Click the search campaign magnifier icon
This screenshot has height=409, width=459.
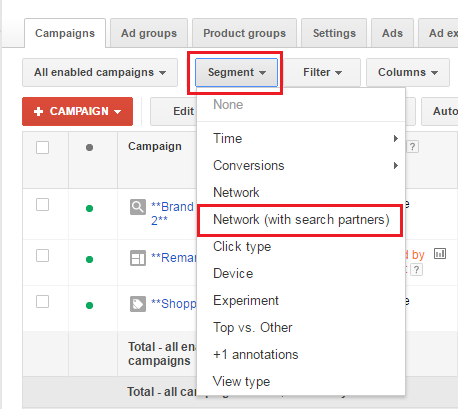click(138, 207)
